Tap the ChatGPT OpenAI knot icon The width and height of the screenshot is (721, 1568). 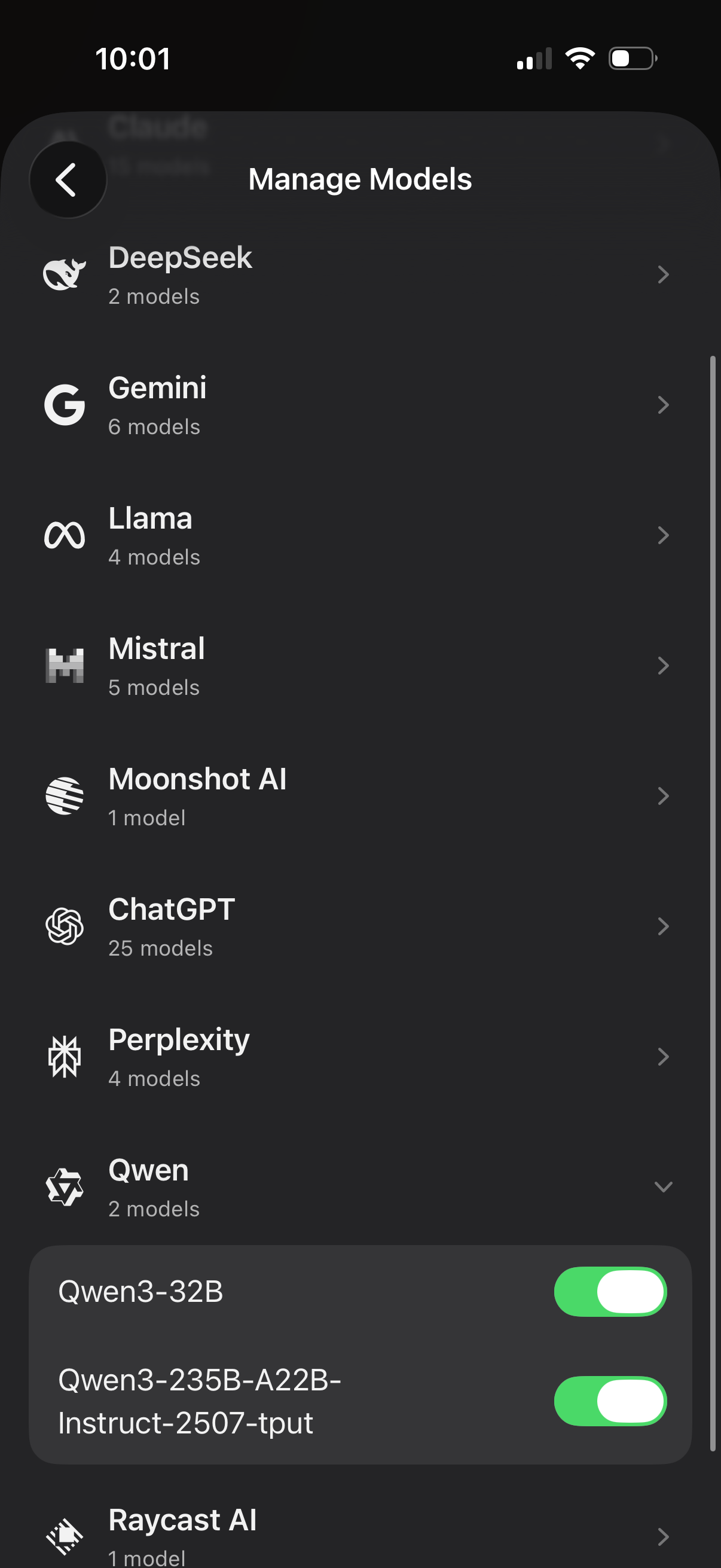(x=65, y=926)
